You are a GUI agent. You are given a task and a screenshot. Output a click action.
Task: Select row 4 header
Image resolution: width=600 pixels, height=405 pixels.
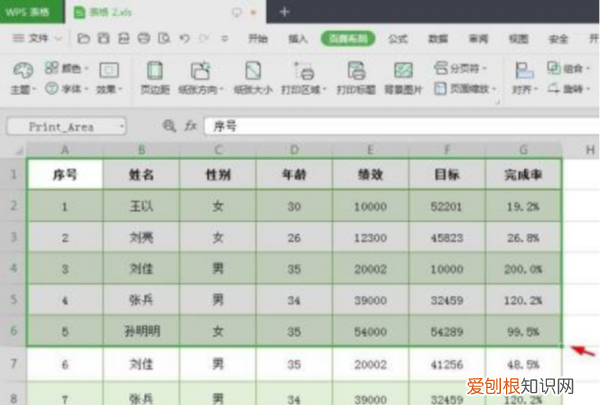pos(13,268)
